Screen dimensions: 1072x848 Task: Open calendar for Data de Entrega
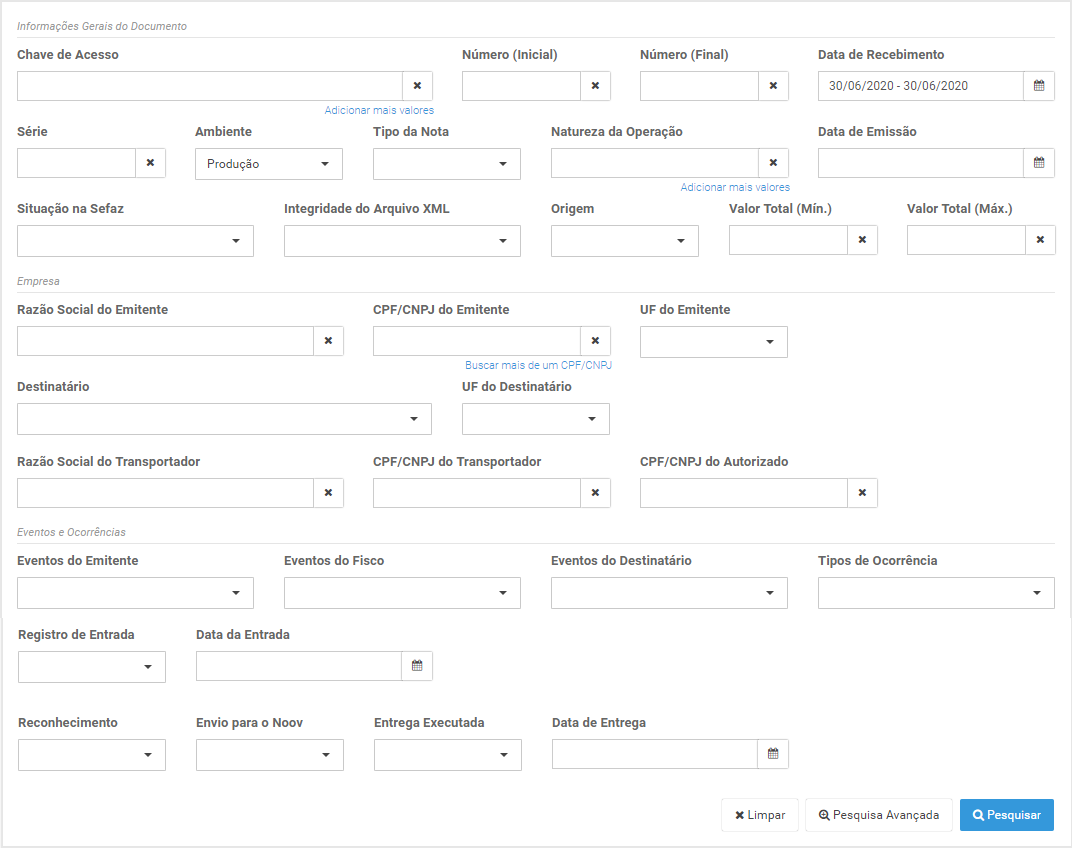[773, 754]
